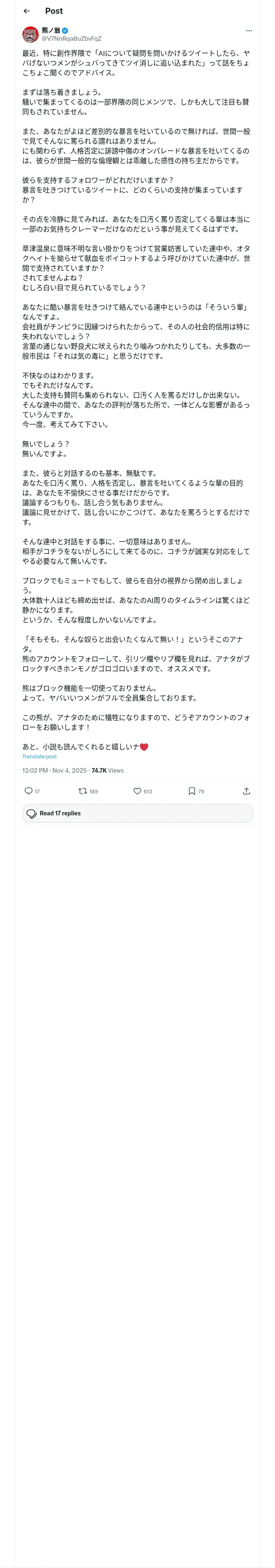The height and width of the screenshot is (1568, 275).
Task: Open the @V7NnRqa0uZbvFqZ handle link
Action: [x=71, y=38]
